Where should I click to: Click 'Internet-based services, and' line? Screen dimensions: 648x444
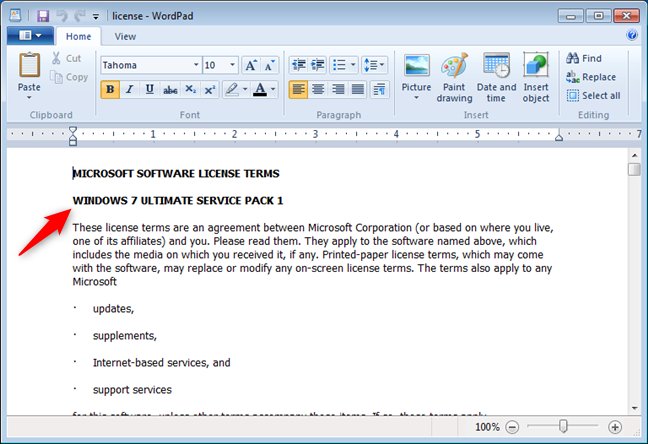[162, 363]
